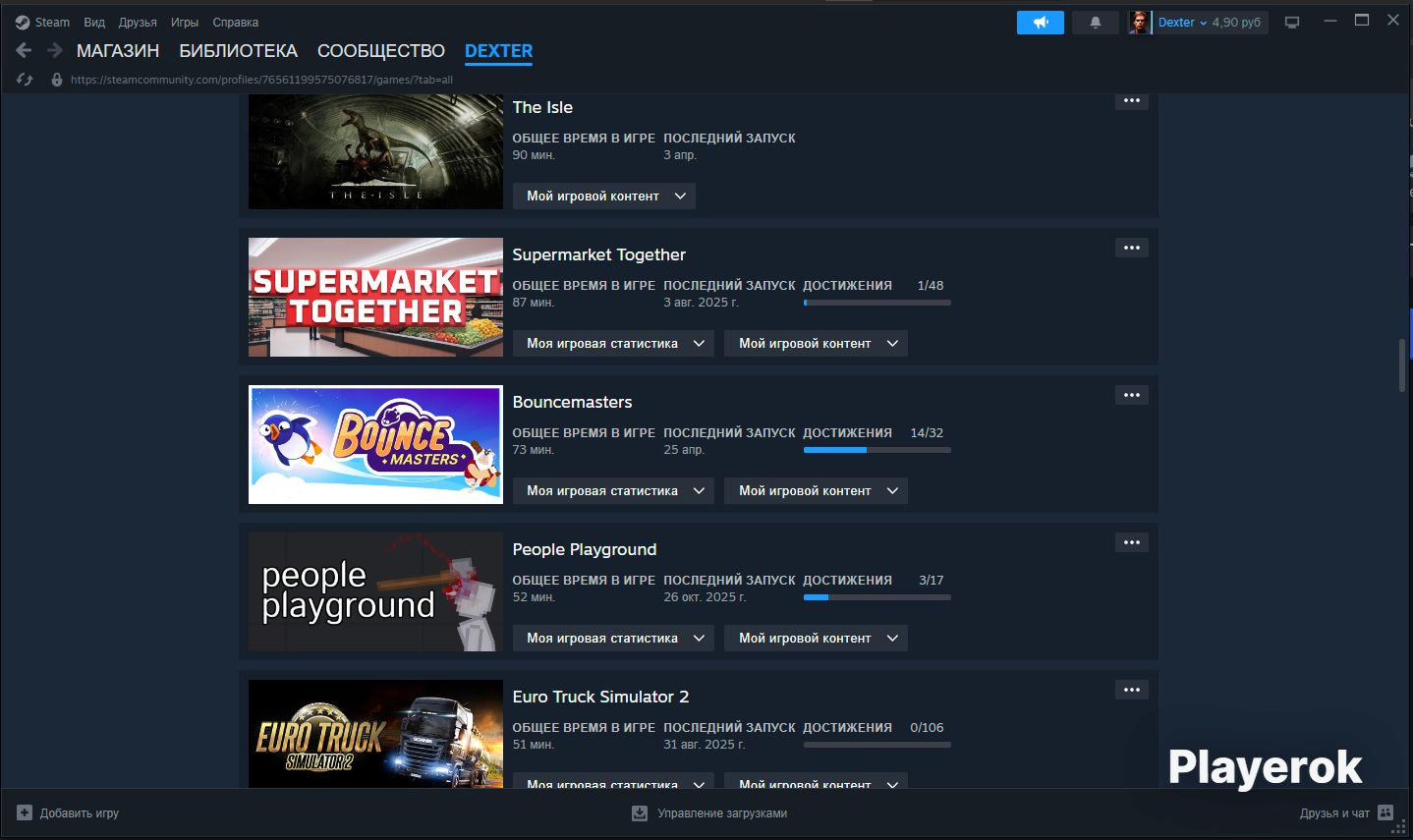Open Supermarket Together title link
This screenshot has height=840, width=1413.
pyautogui.click(x=599, y=254)
